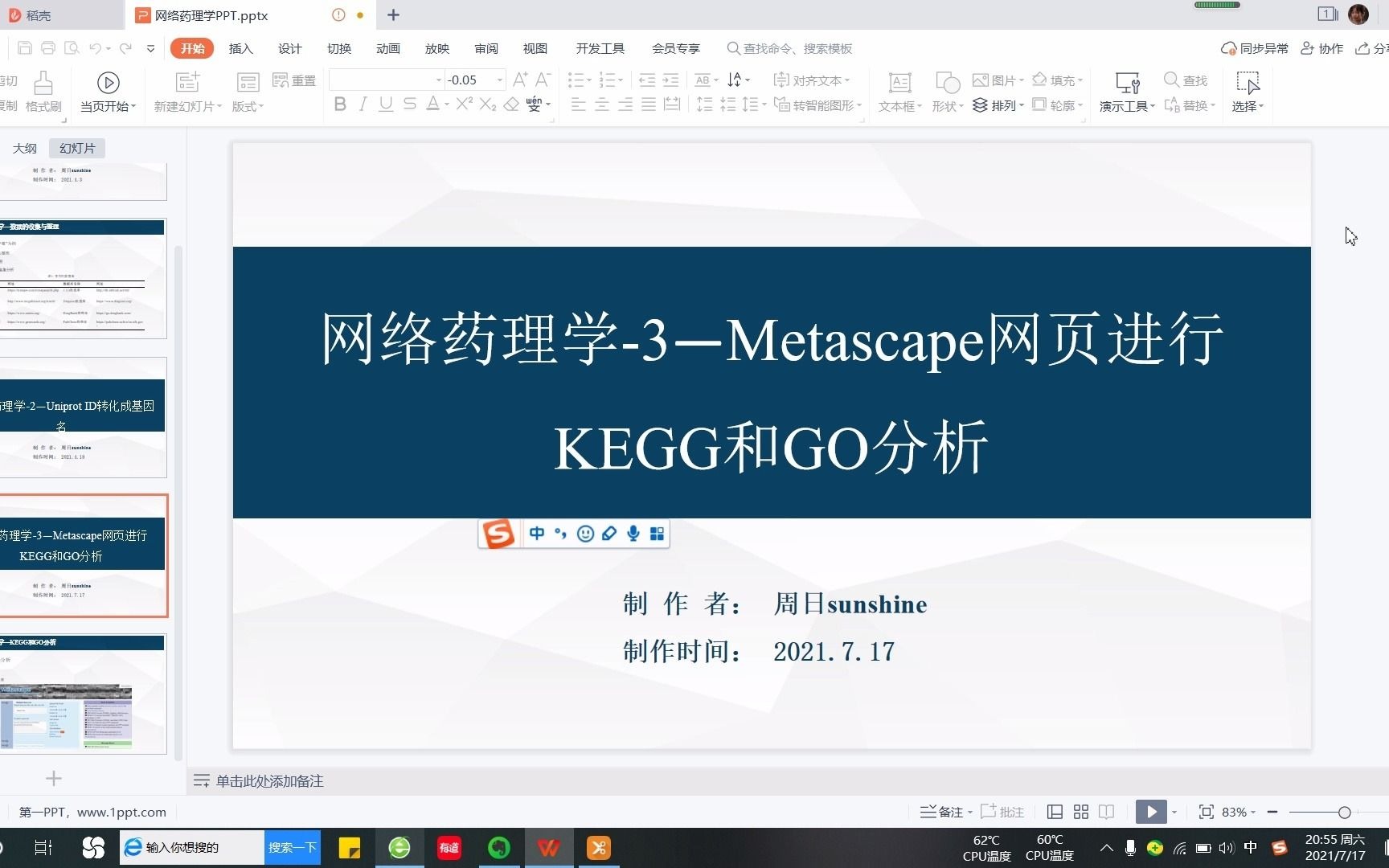
Task: Switch to slide sorter view
Action: [x=1081, y=812]
